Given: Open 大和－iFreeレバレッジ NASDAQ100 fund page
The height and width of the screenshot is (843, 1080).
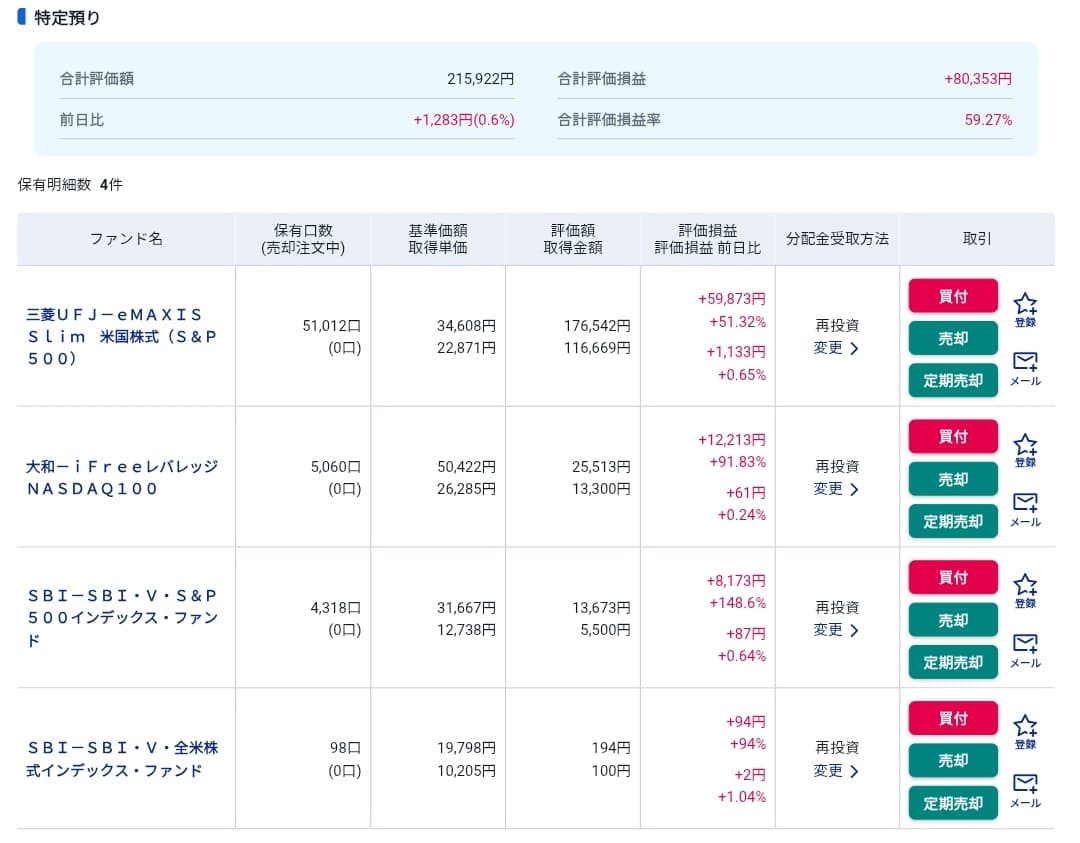Looking at the screenshot, I should [x=121, y=477].
